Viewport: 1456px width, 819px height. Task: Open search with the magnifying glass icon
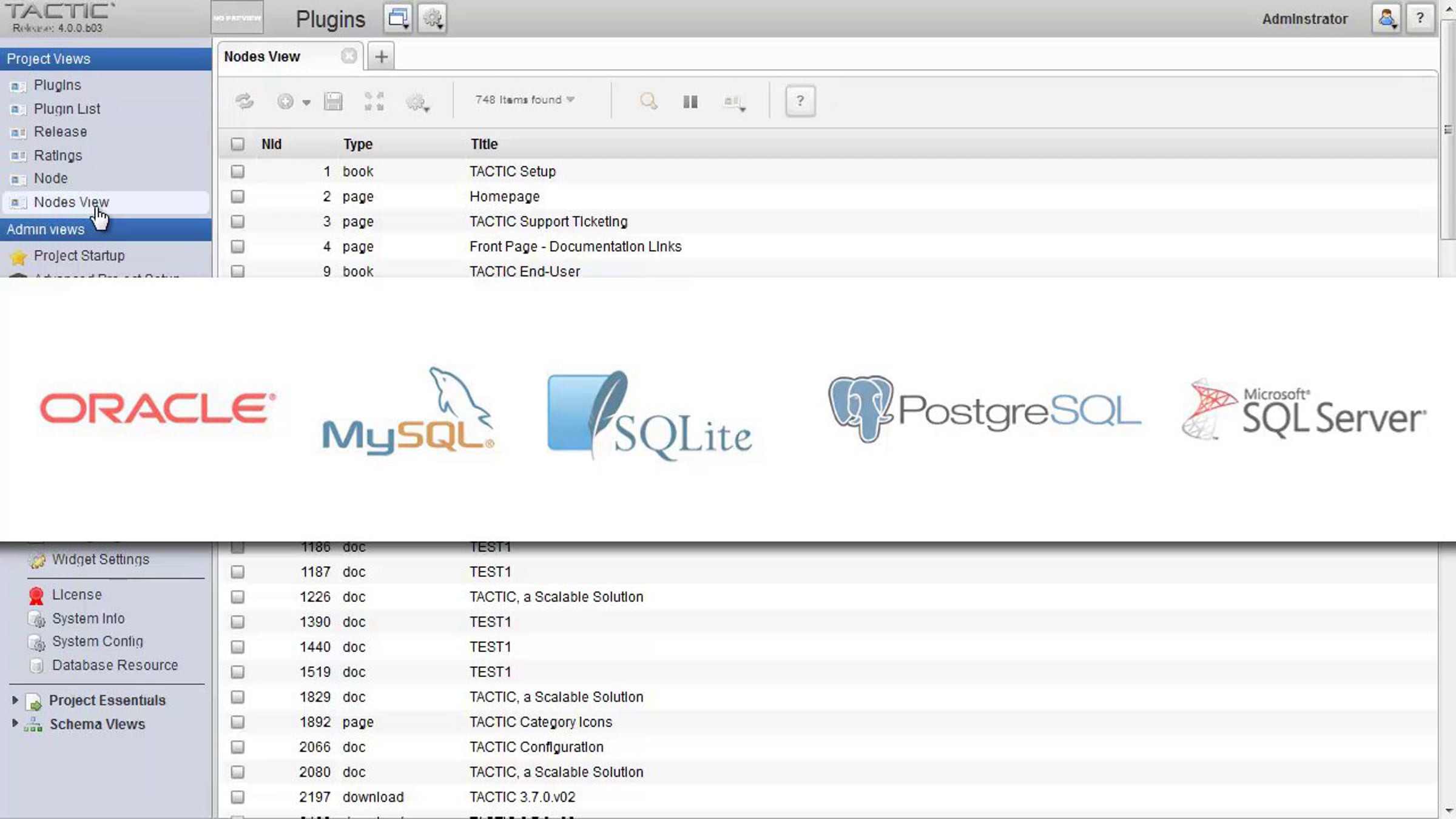(649, 101)
